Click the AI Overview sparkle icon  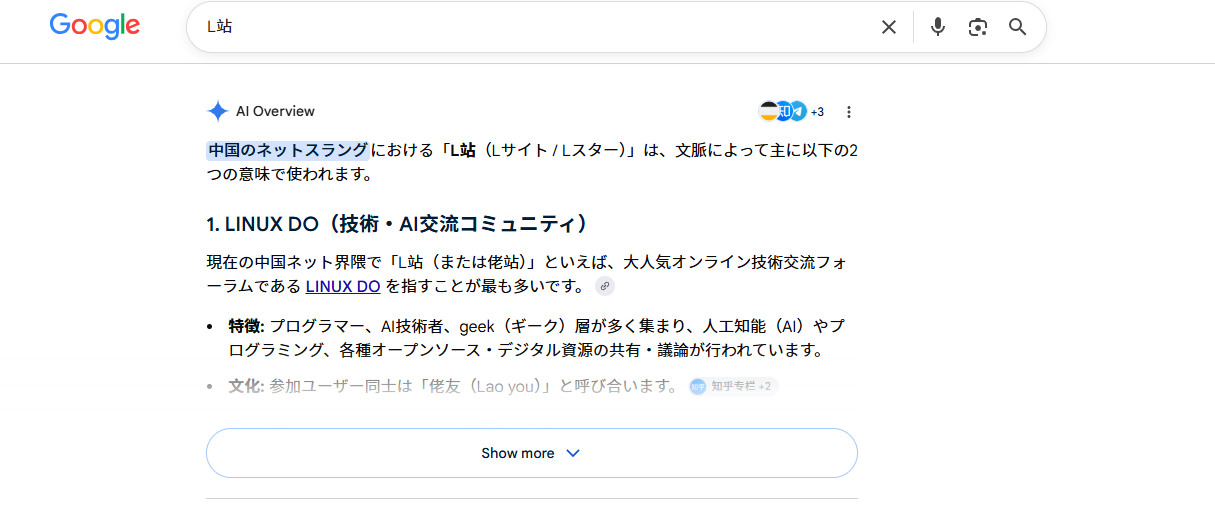[217, 111]
